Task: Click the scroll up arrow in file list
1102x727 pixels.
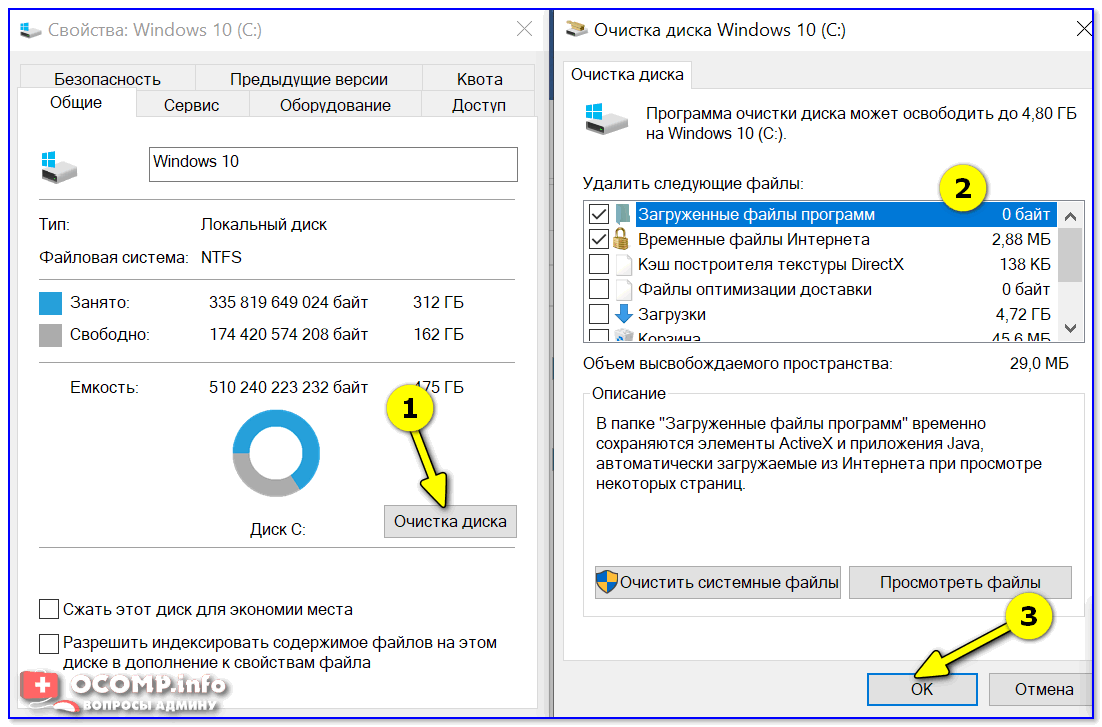Action: click(1070, 216)
